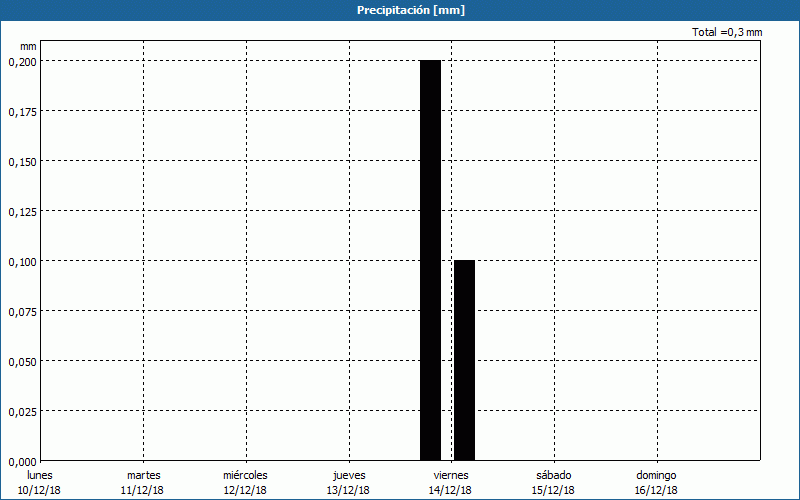Select the tall 0,200 mm precipitation bar
800x500 pixels.
[431, 260]
